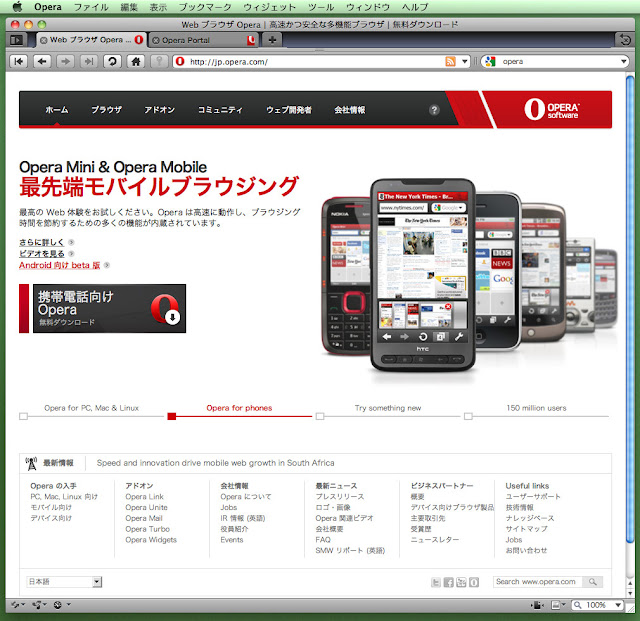640x621 pixels.
Task: Open the ツール menu
Action: pos(321,7)
